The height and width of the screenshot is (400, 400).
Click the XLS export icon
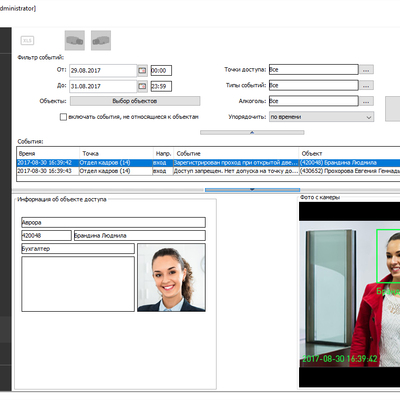pyautogui.click(x=27, y=41)
